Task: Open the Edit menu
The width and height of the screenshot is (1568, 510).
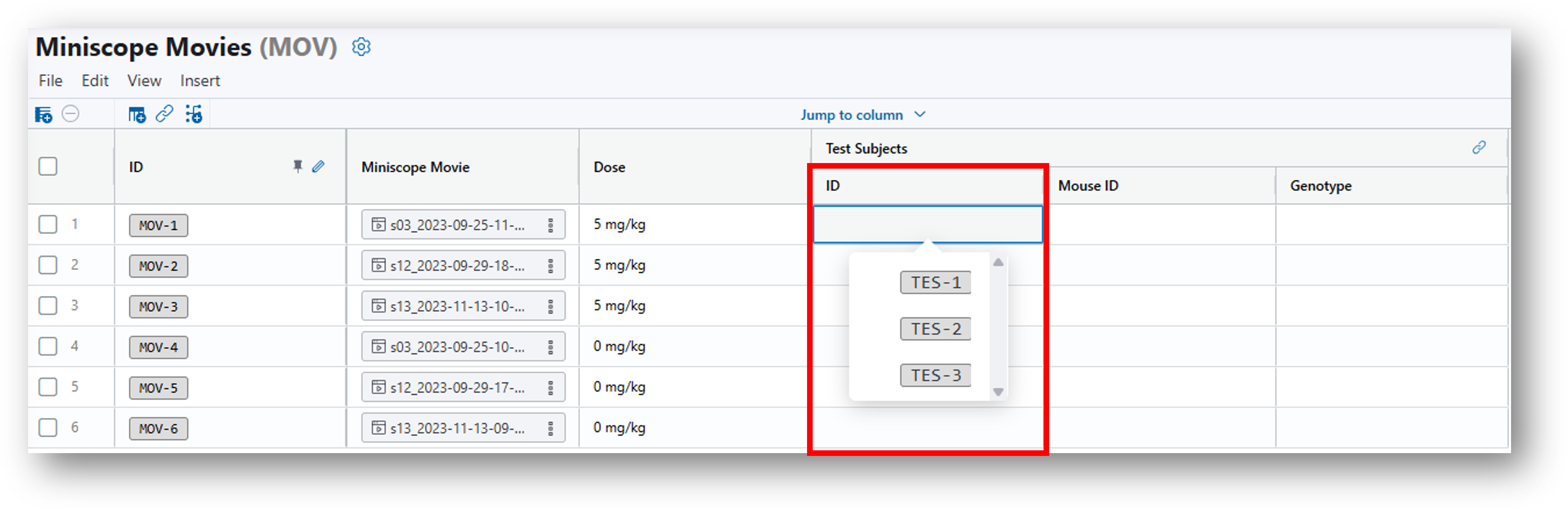Action: 95,81
